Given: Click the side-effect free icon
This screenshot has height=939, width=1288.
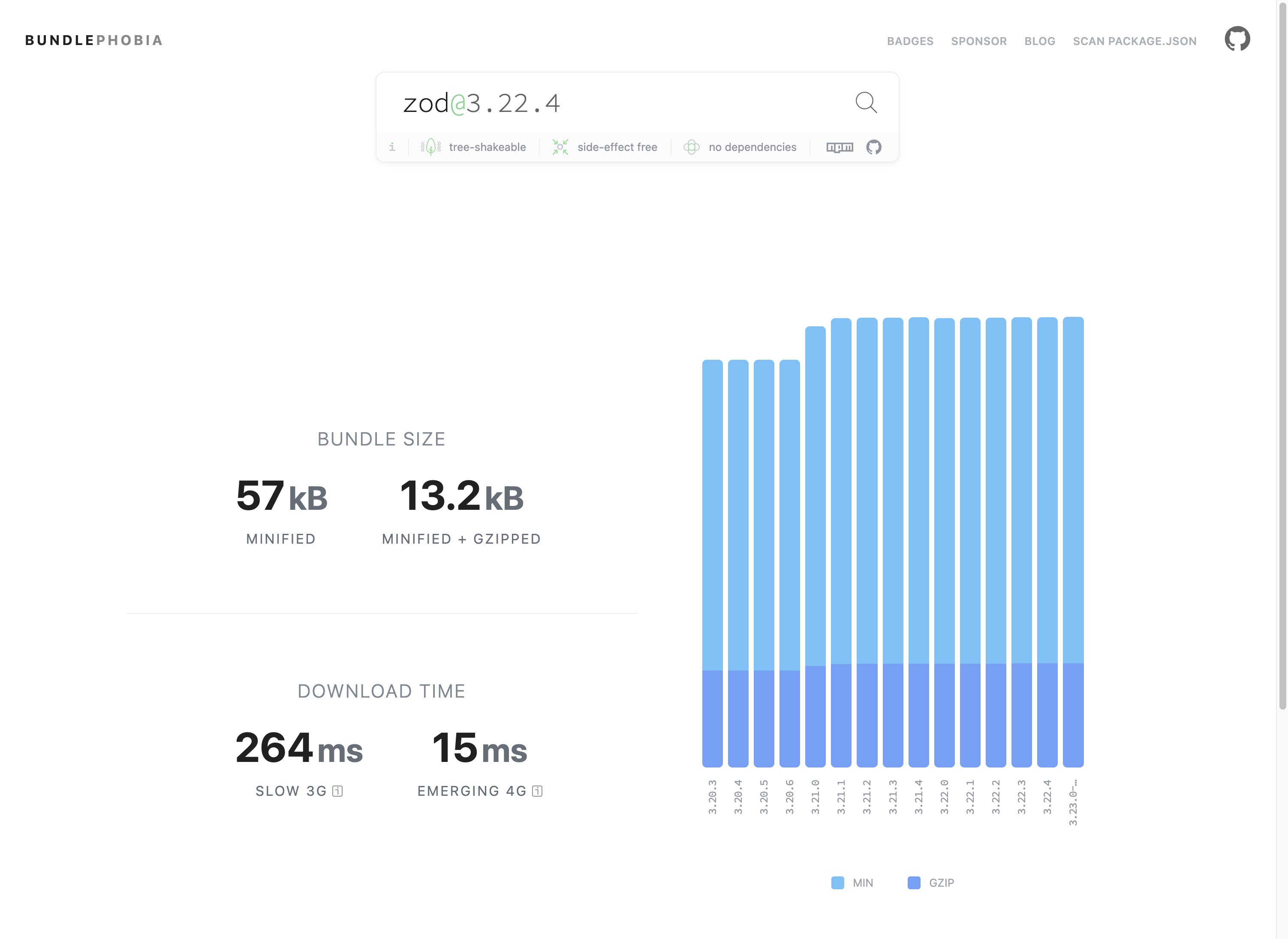Looking at the screenshot, I should coord(560,147).
